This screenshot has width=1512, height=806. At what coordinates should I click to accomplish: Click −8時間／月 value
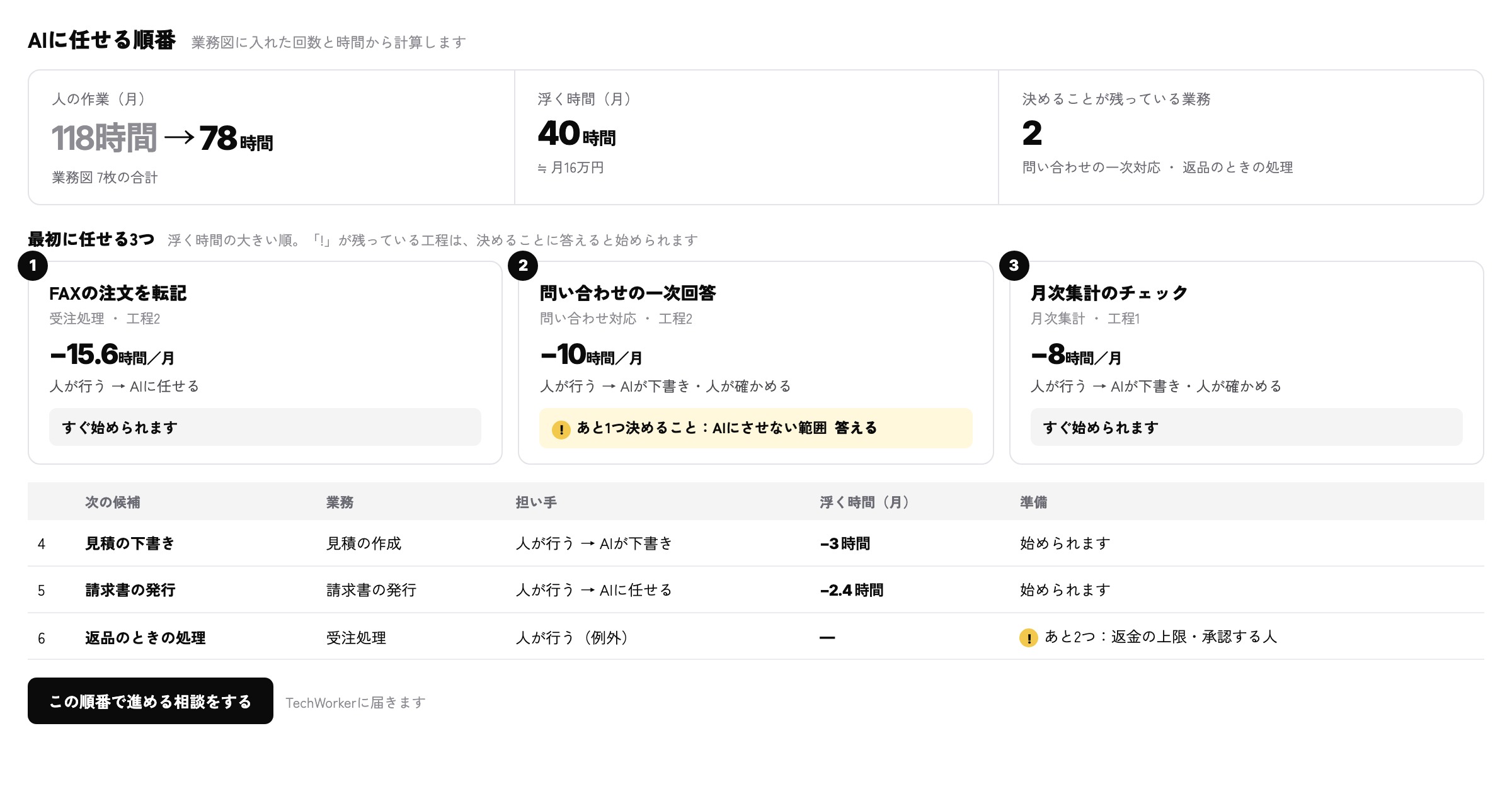1076,355
